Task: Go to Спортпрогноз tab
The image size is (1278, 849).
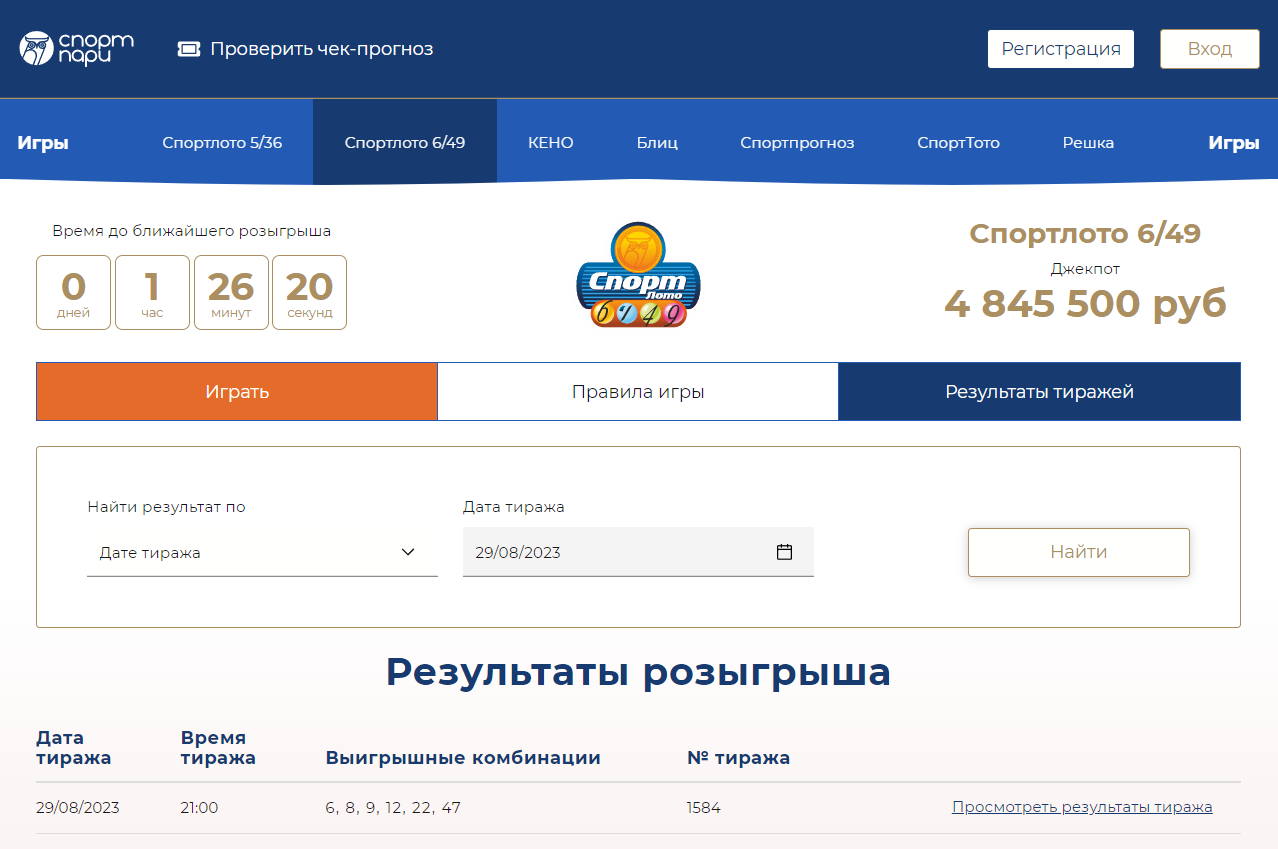Action: [x=797, y=142]
